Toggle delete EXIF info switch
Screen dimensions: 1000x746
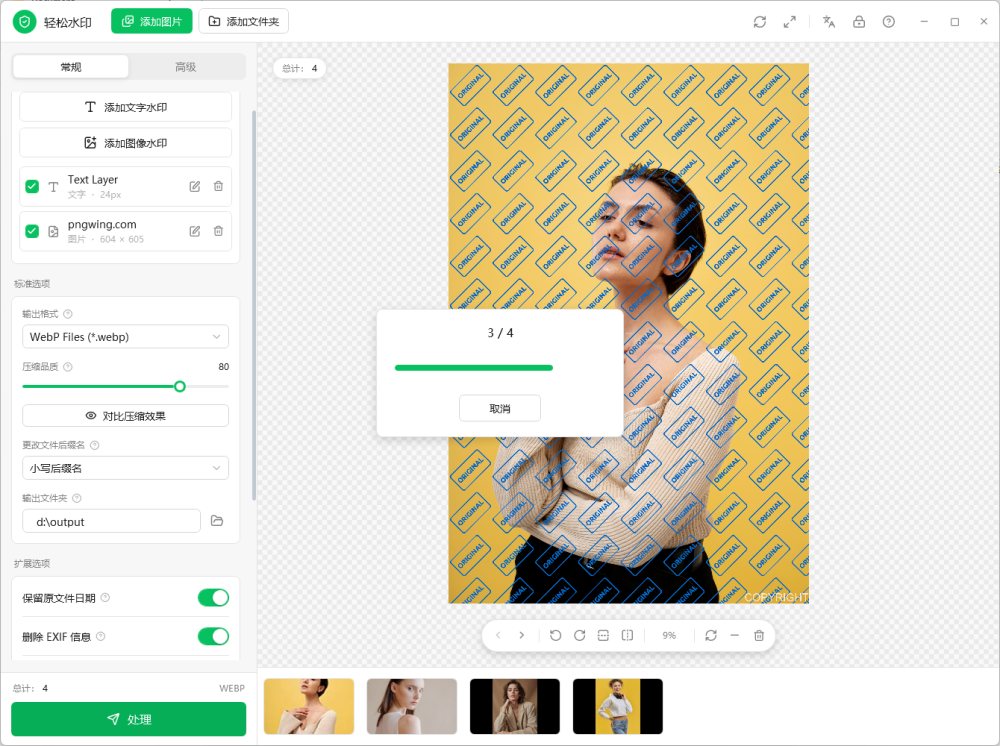pos(213,636)
